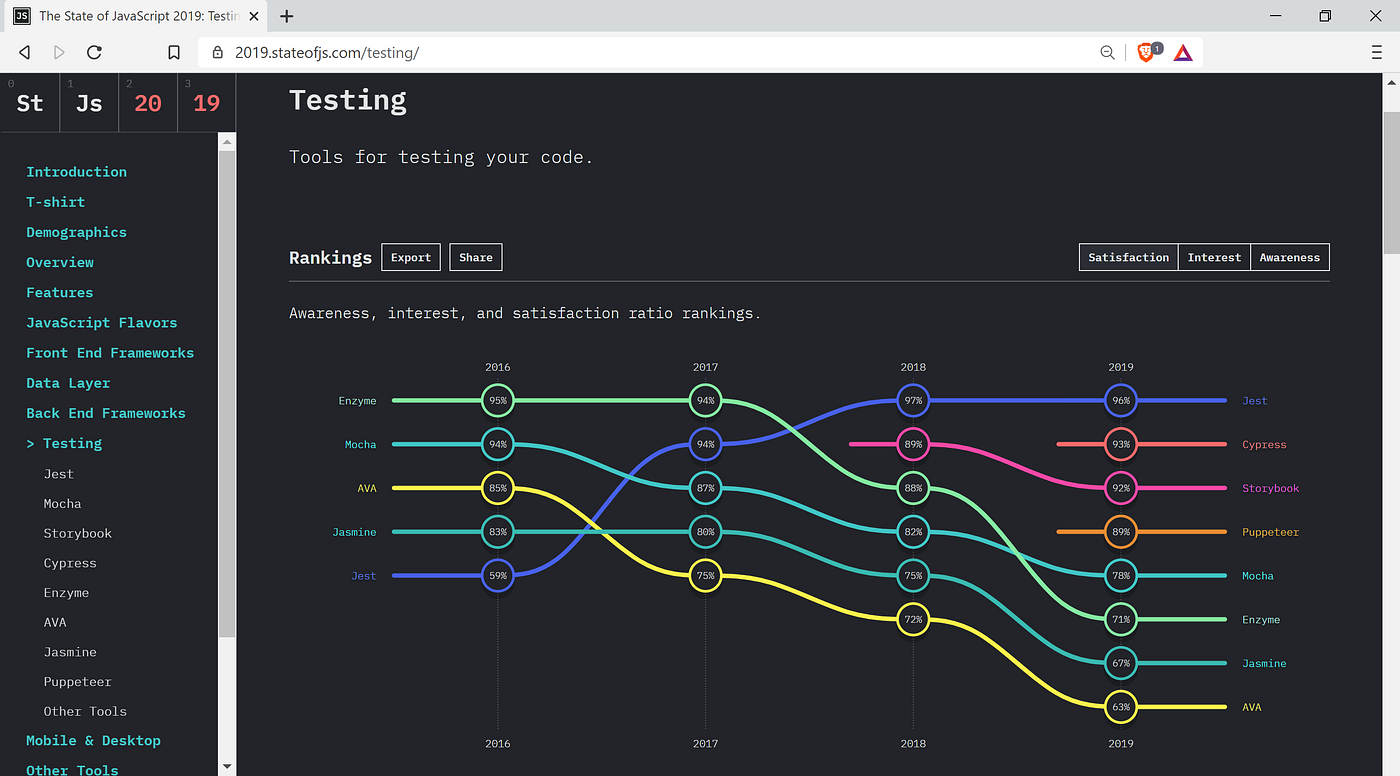
Task: Open Back End Frameworks section
Action: point(106,413)
